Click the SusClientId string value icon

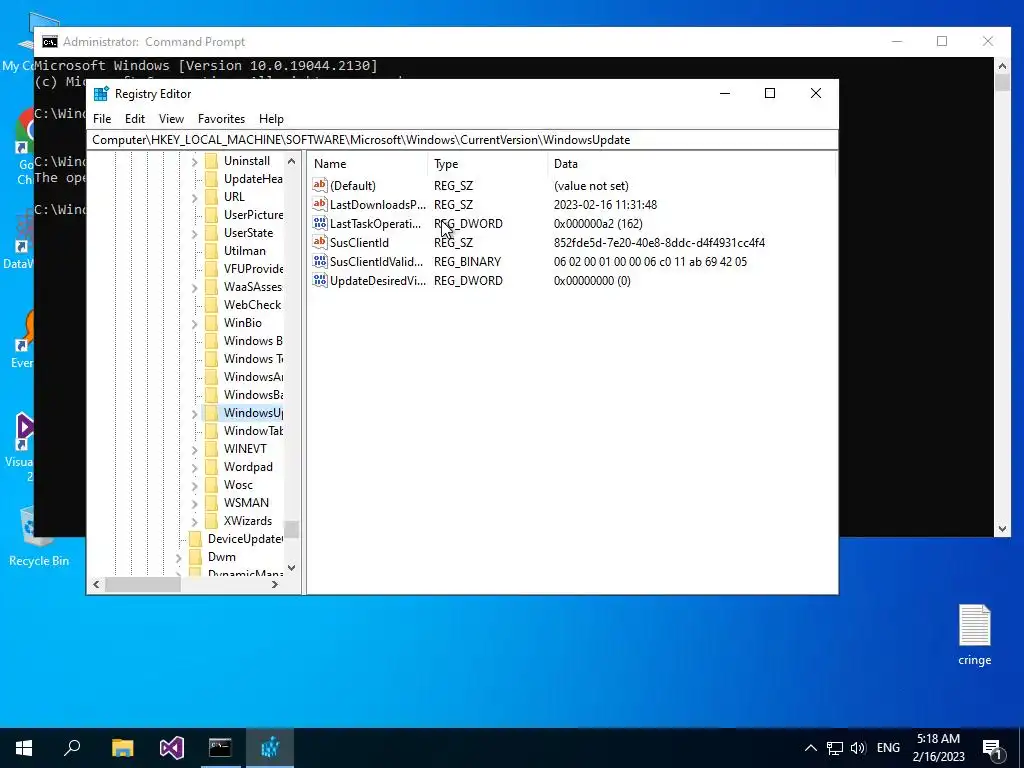tap(319, 242)
